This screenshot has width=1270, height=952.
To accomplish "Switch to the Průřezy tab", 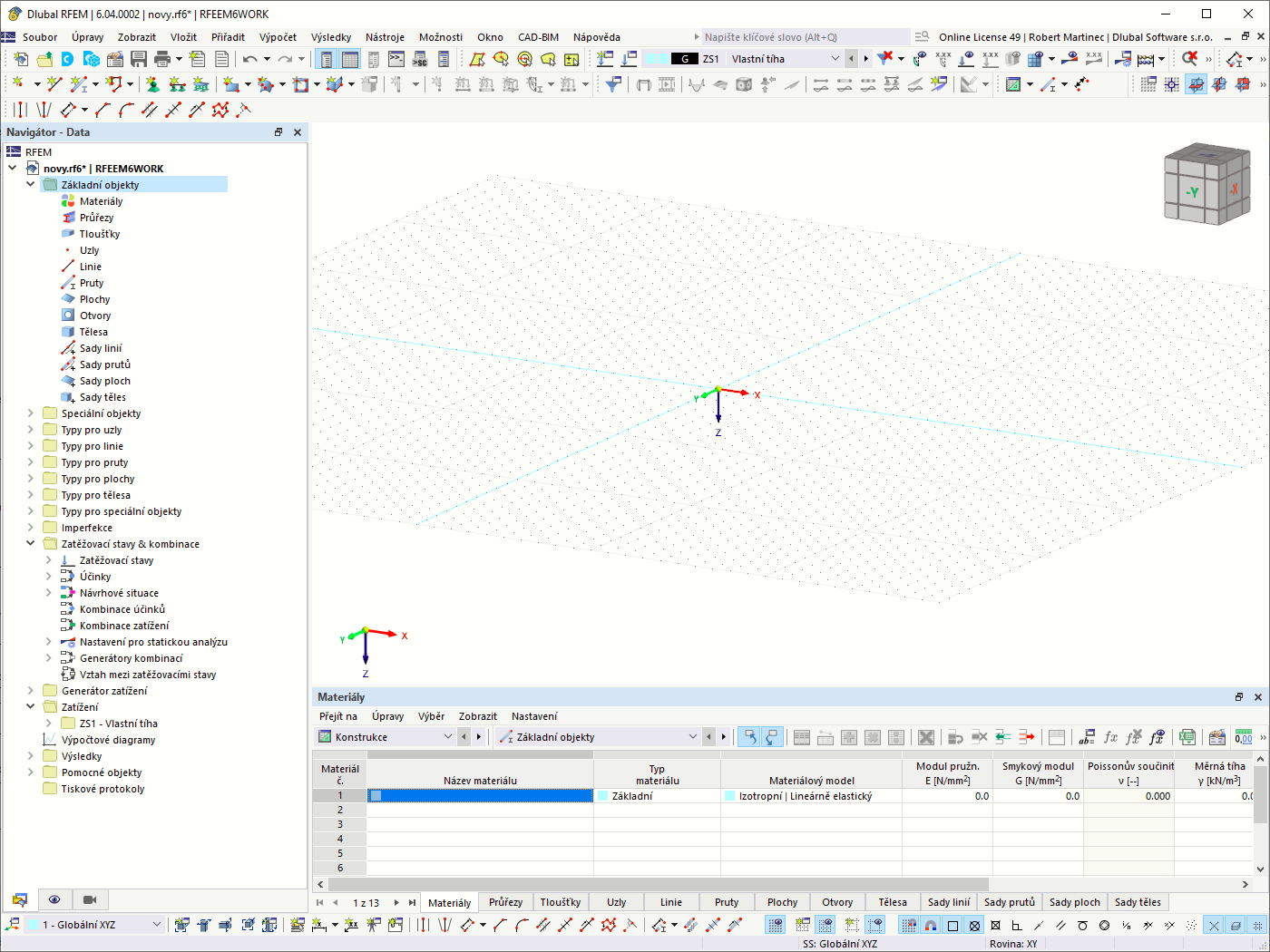I will point(505,902).
